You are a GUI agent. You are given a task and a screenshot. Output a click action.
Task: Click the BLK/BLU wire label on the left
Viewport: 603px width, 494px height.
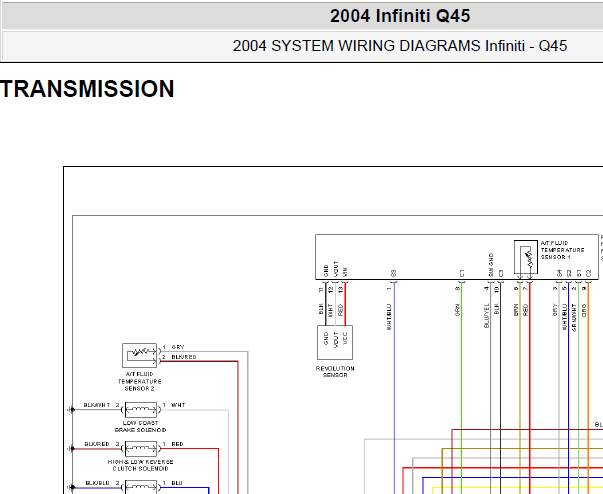97,483
